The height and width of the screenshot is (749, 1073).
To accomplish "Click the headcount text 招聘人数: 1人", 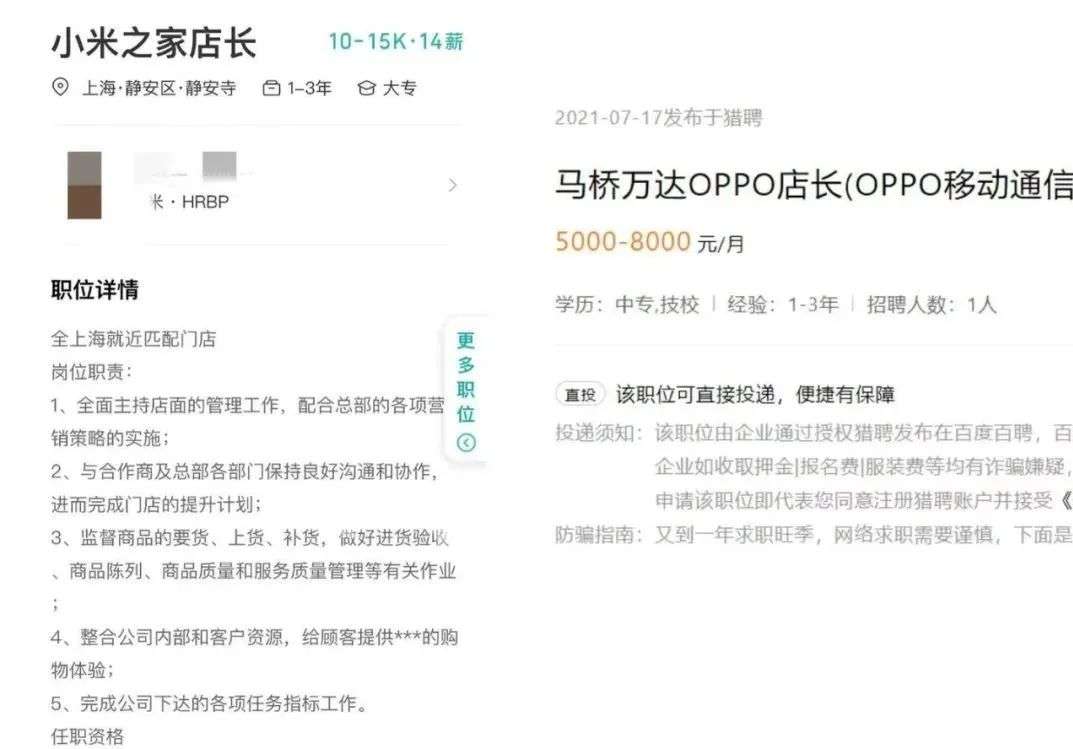I will (x=931, y=304).
